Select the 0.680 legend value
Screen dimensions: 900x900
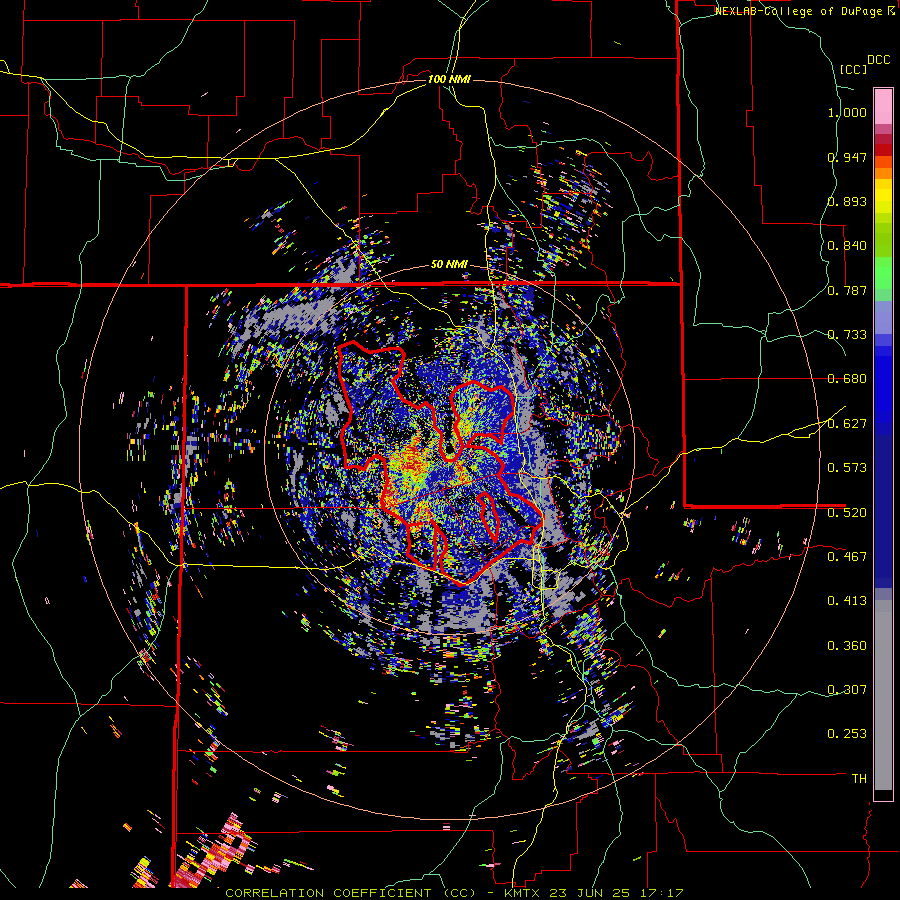847,379
